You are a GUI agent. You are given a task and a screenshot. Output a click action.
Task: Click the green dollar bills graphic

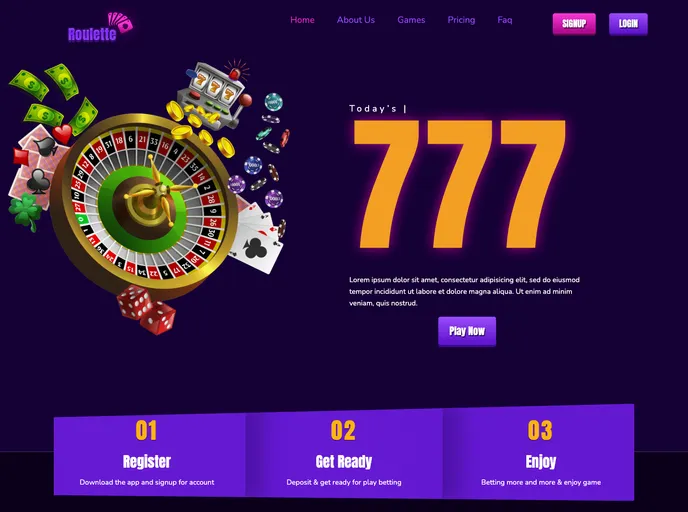[53, 99]
